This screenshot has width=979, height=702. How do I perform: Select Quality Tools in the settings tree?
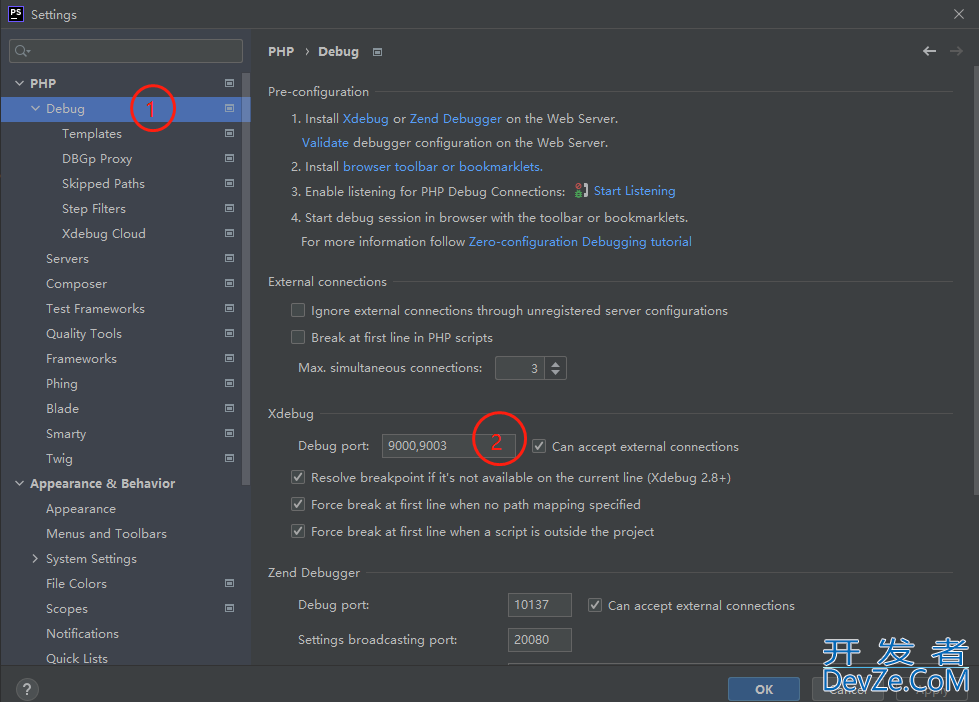click(x=84, y=334)
